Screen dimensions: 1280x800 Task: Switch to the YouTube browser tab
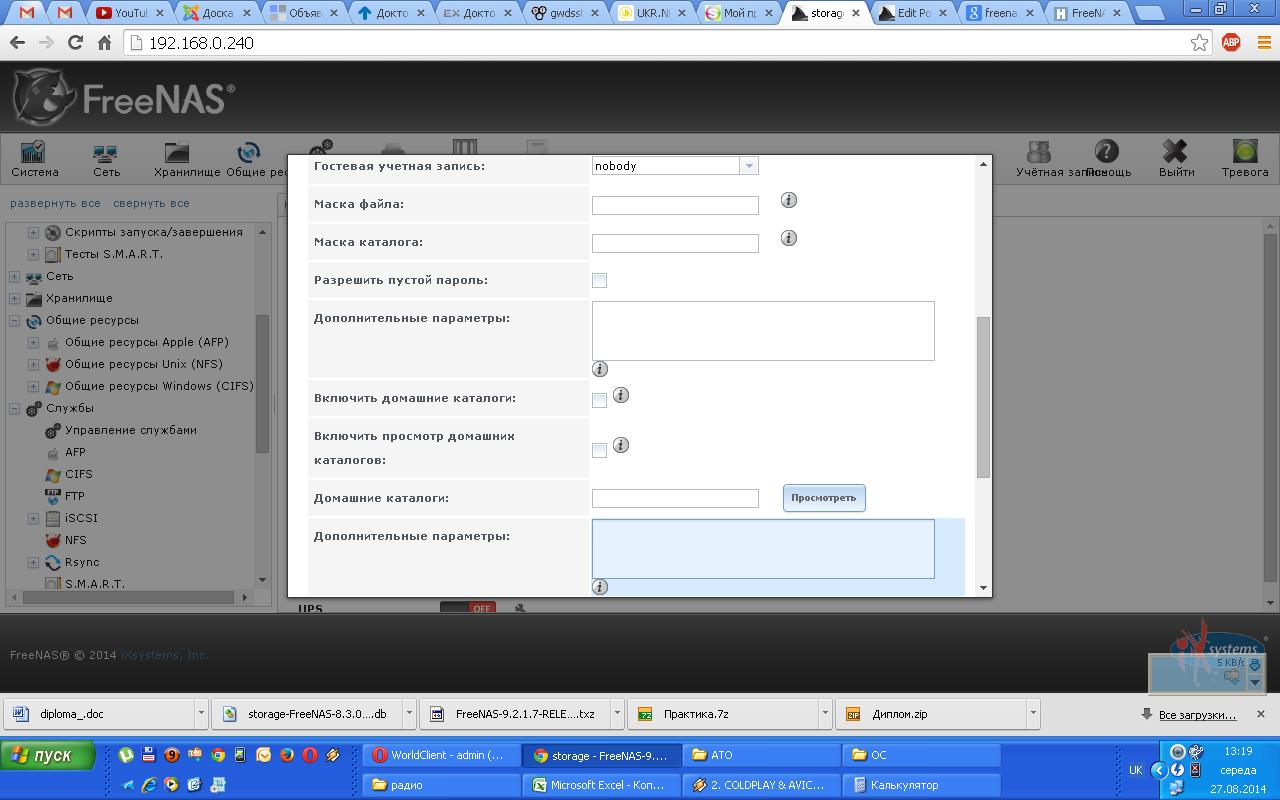coord(130,13)
